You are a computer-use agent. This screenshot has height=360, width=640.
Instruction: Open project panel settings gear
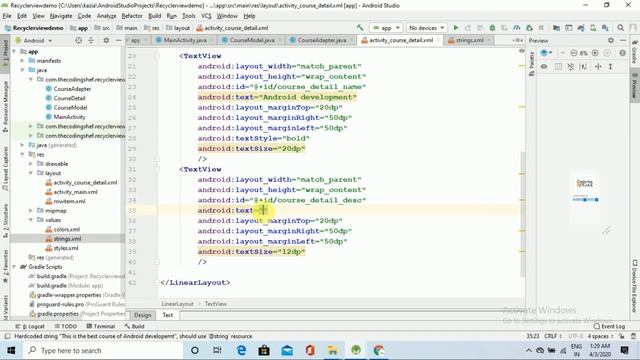[106, 40]
